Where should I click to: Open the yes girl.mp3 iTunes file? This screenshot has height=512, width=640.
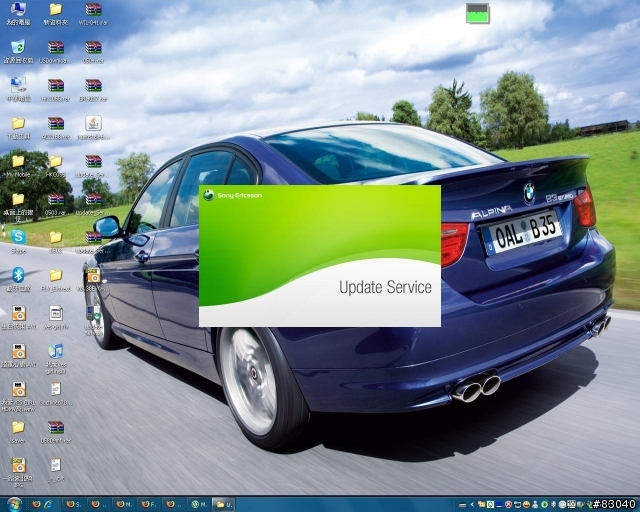[x=56, y=358]
